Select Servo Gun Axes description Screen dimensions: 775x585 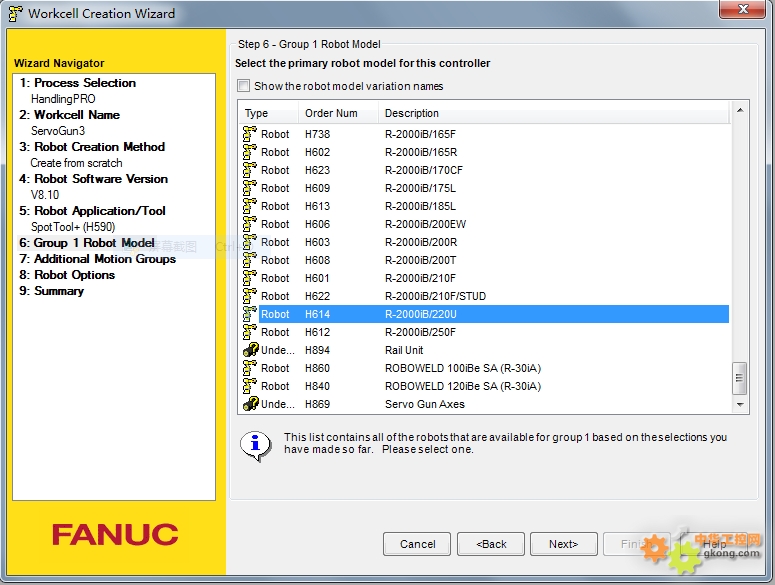(425, 404)
